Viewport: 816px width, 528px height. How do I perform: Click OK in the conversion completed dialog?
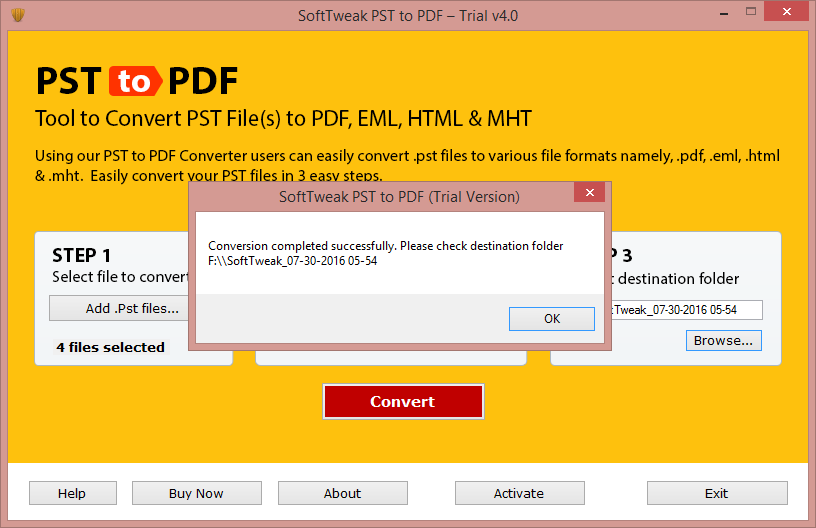(x=552, y=318)
